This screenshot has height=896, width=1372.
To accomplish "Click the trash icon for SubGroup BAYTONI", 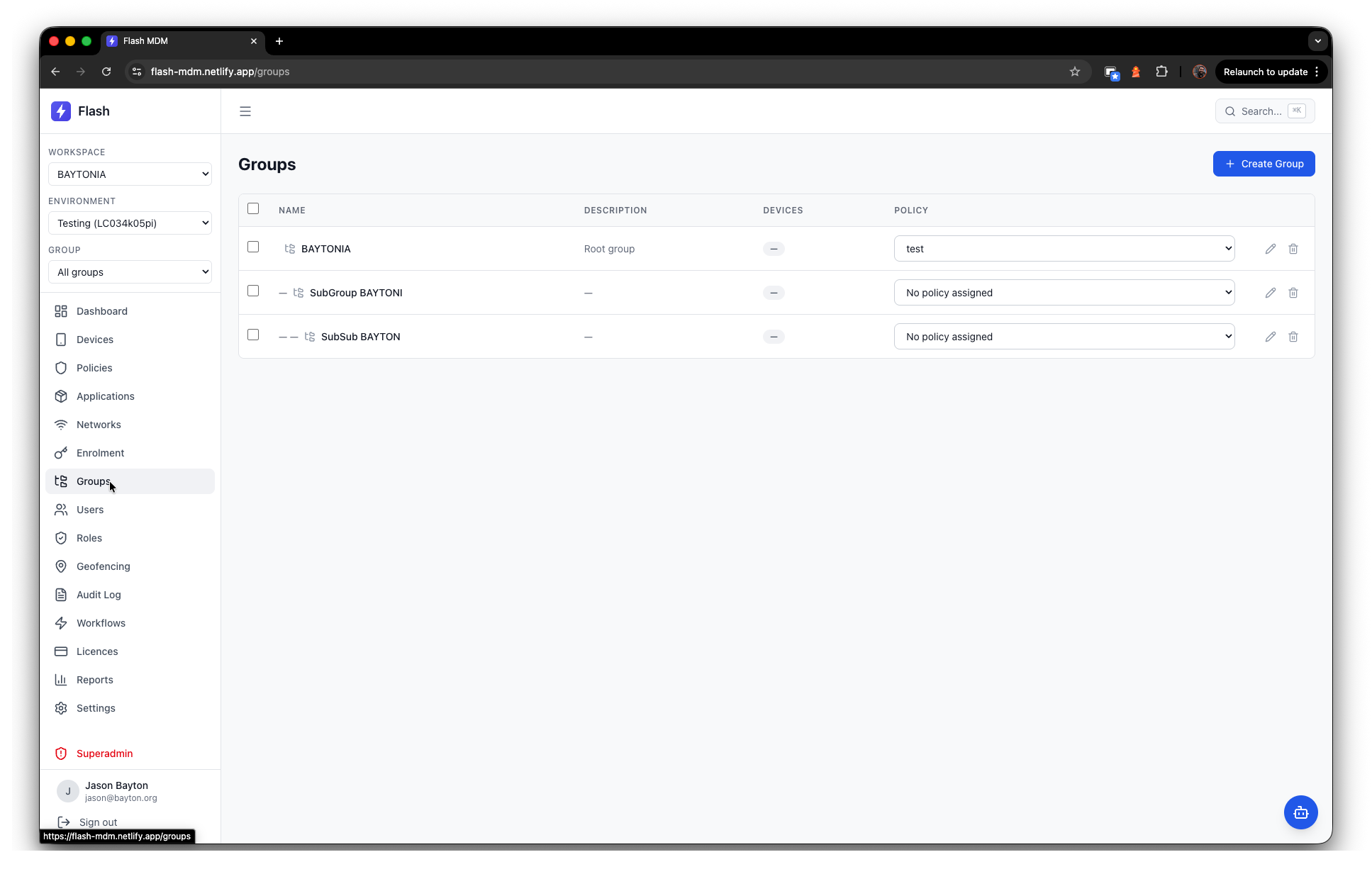I will 1293,293.
